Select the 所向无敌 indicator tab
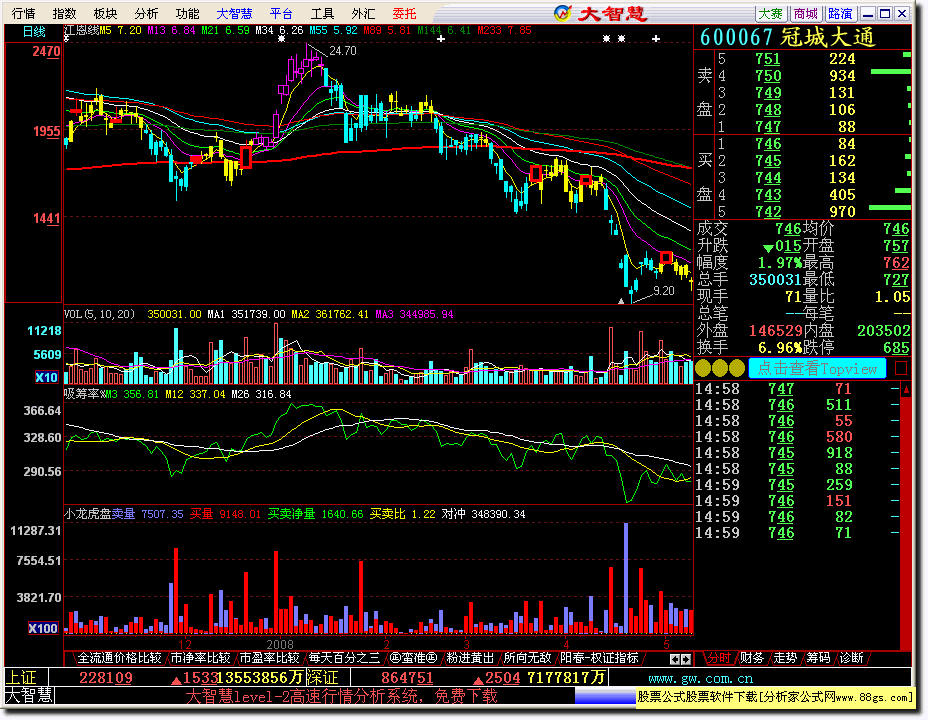 (x=527, y=657)
